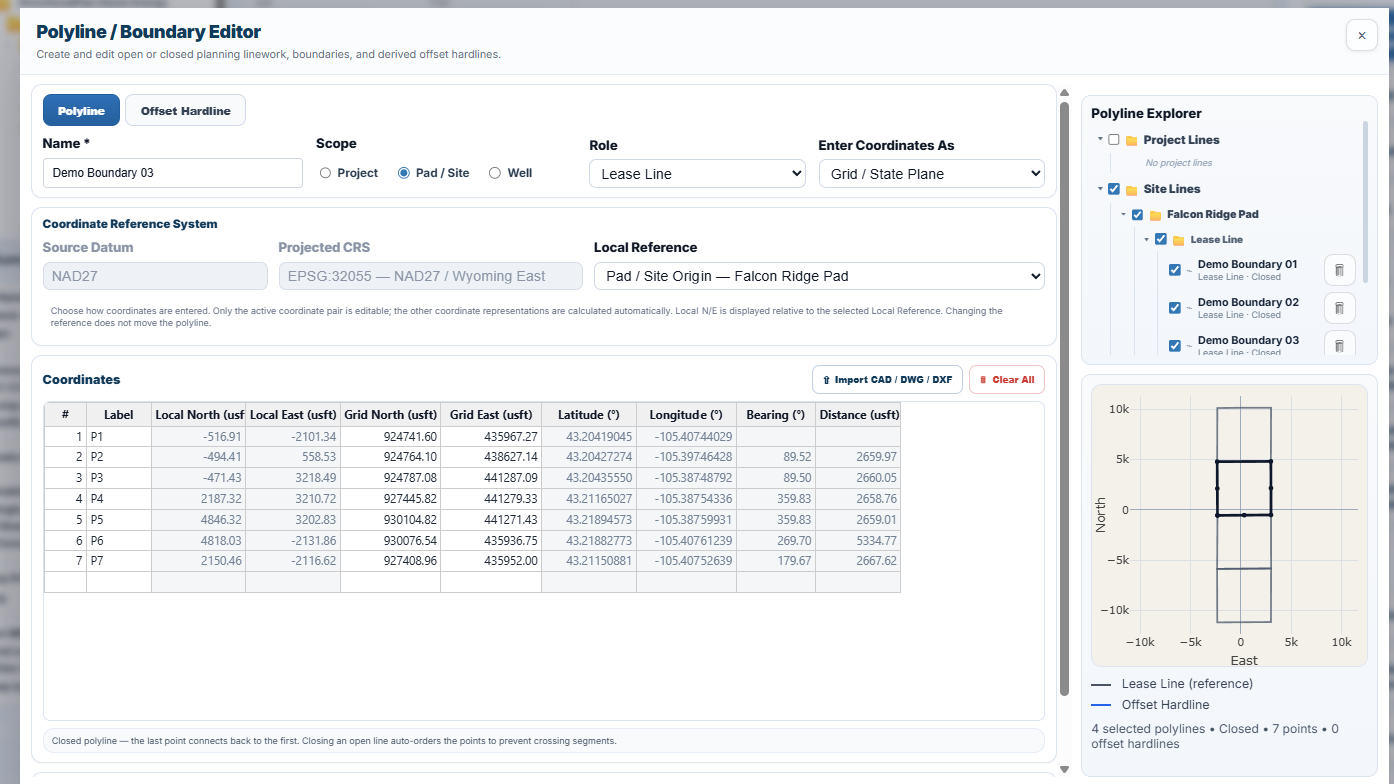The height and width of the screenshot is (784, 1394).
Task: Close the Polyline / Boundary Editor dialog
Action: pyautogui.click(x=1361, y=35)
